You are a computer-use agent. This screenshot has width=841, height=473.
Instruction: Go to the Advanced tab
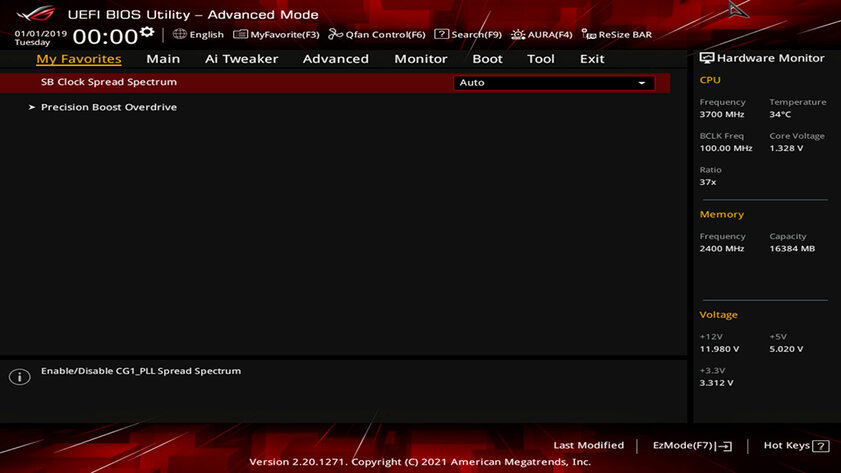336,58
